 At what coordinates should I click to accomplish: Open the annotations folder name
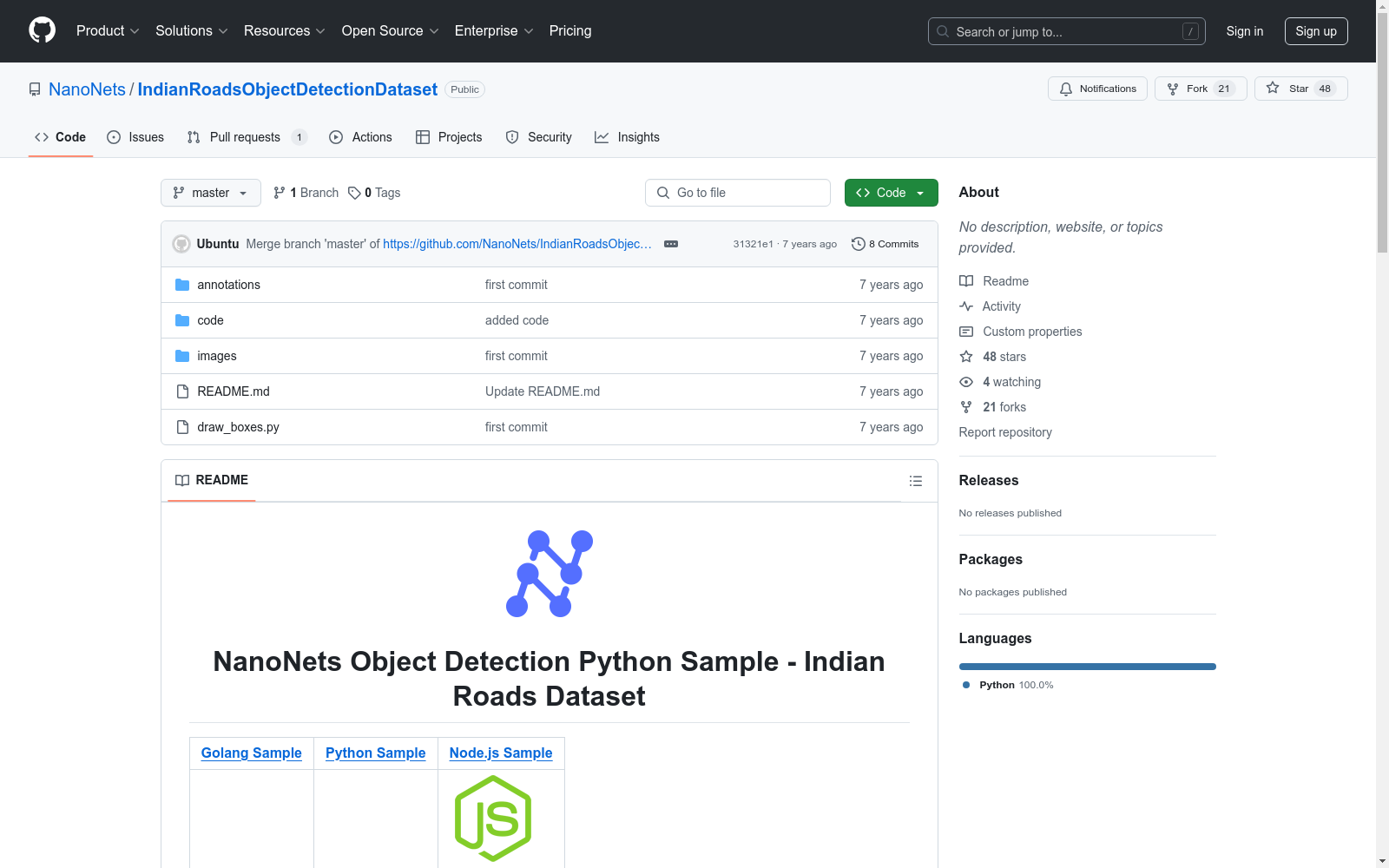coord(229,285)
